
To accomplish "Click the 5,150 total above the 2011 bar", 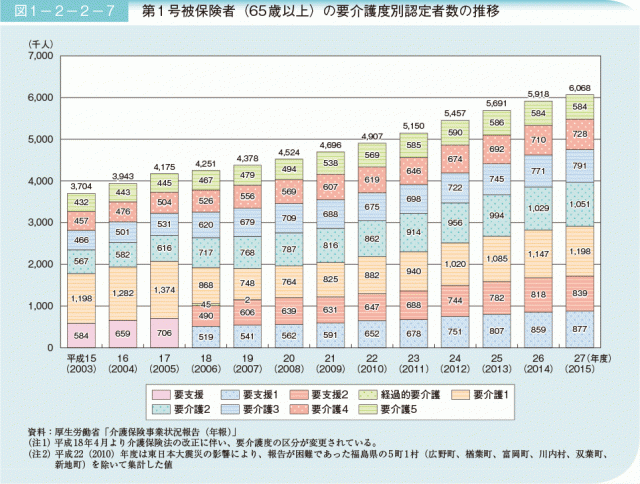I will (413, 126).
